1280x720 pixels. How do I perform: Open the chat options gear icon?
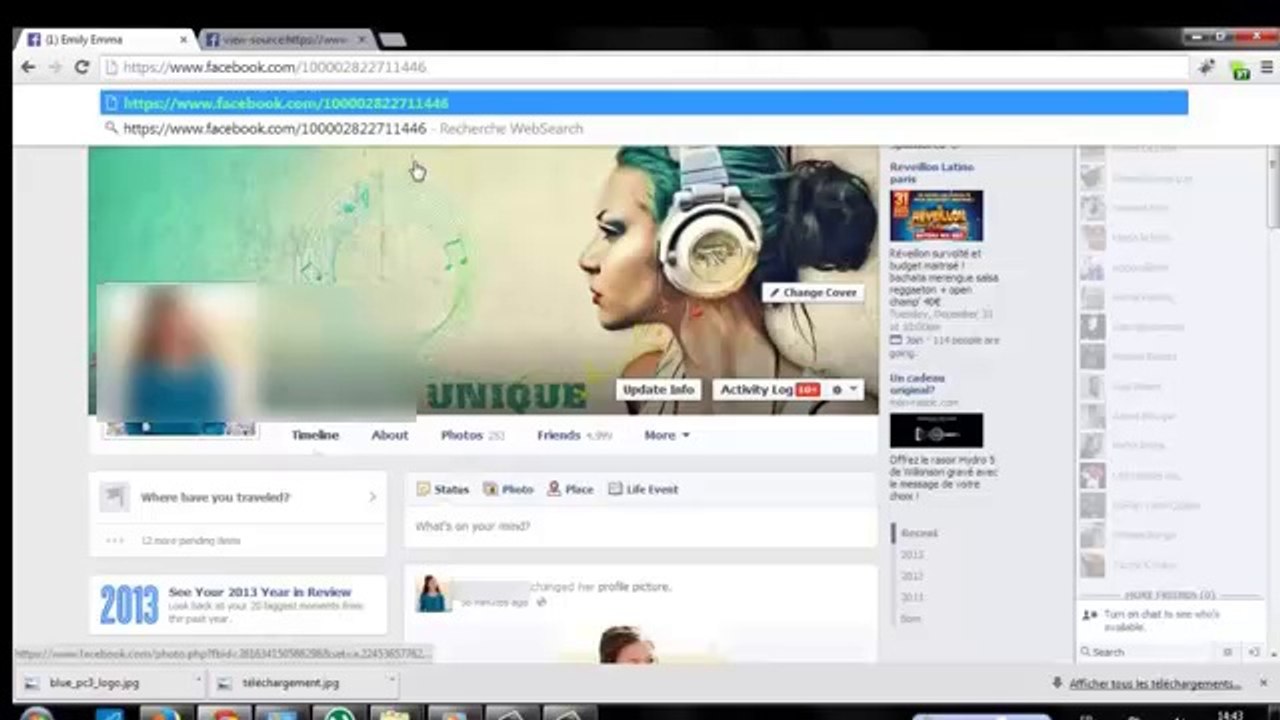click(1228, 652)
